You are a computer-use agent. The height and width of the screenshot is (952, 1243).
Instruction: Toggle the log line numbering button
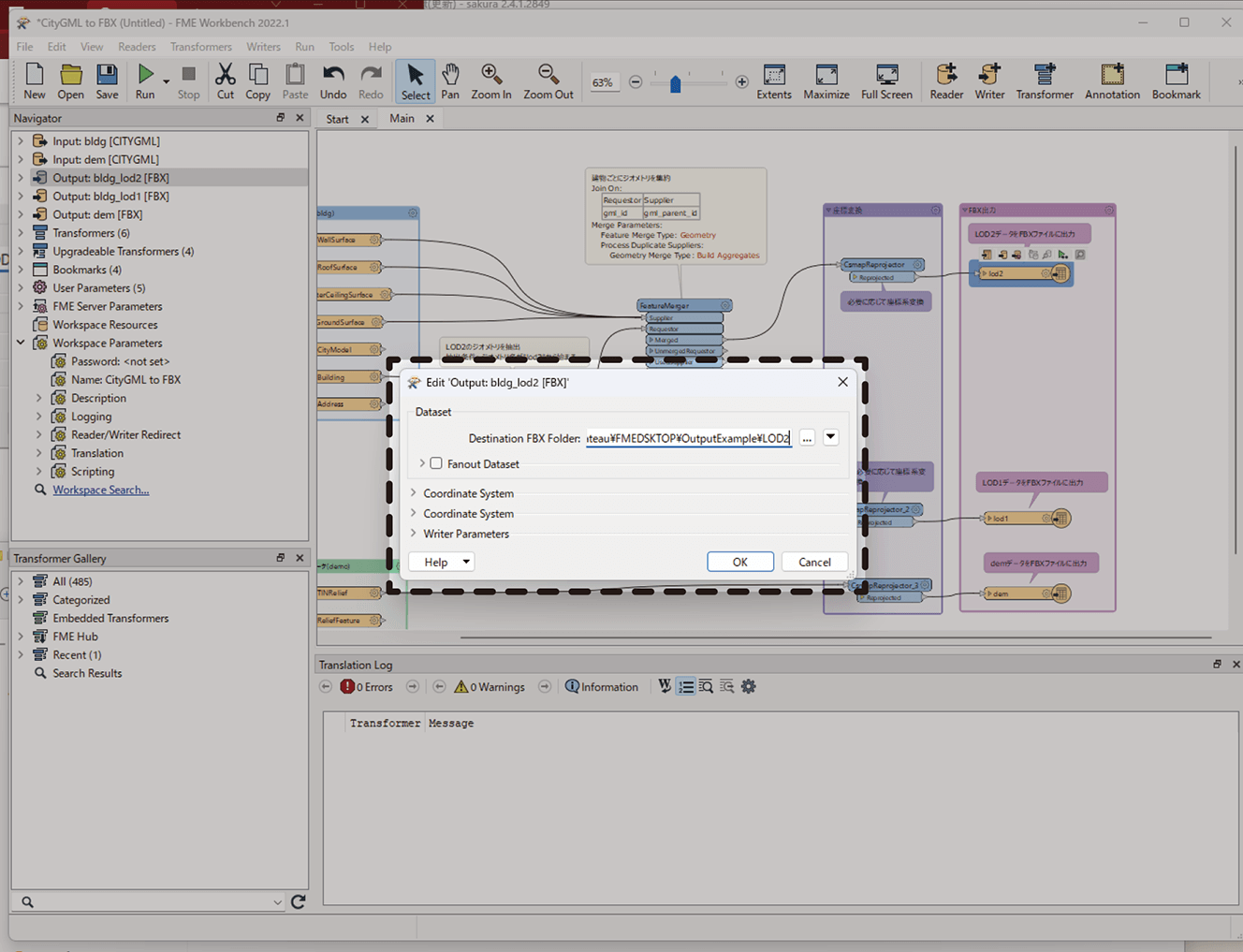point(686,686)
